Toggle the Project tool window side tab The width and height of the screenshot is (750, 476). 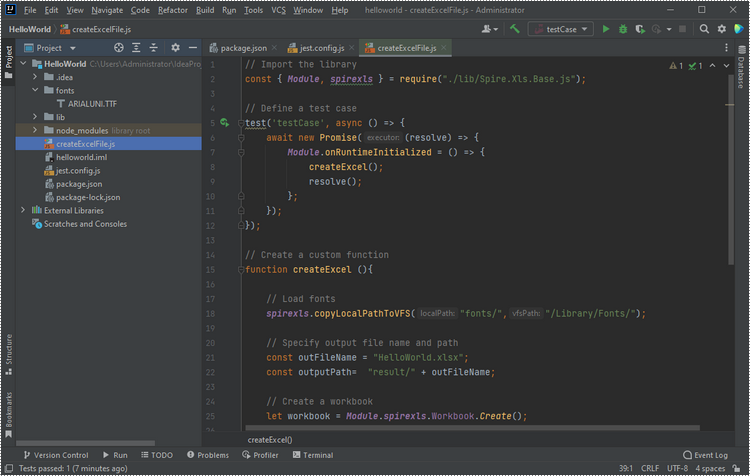click(x=9, y=62)
